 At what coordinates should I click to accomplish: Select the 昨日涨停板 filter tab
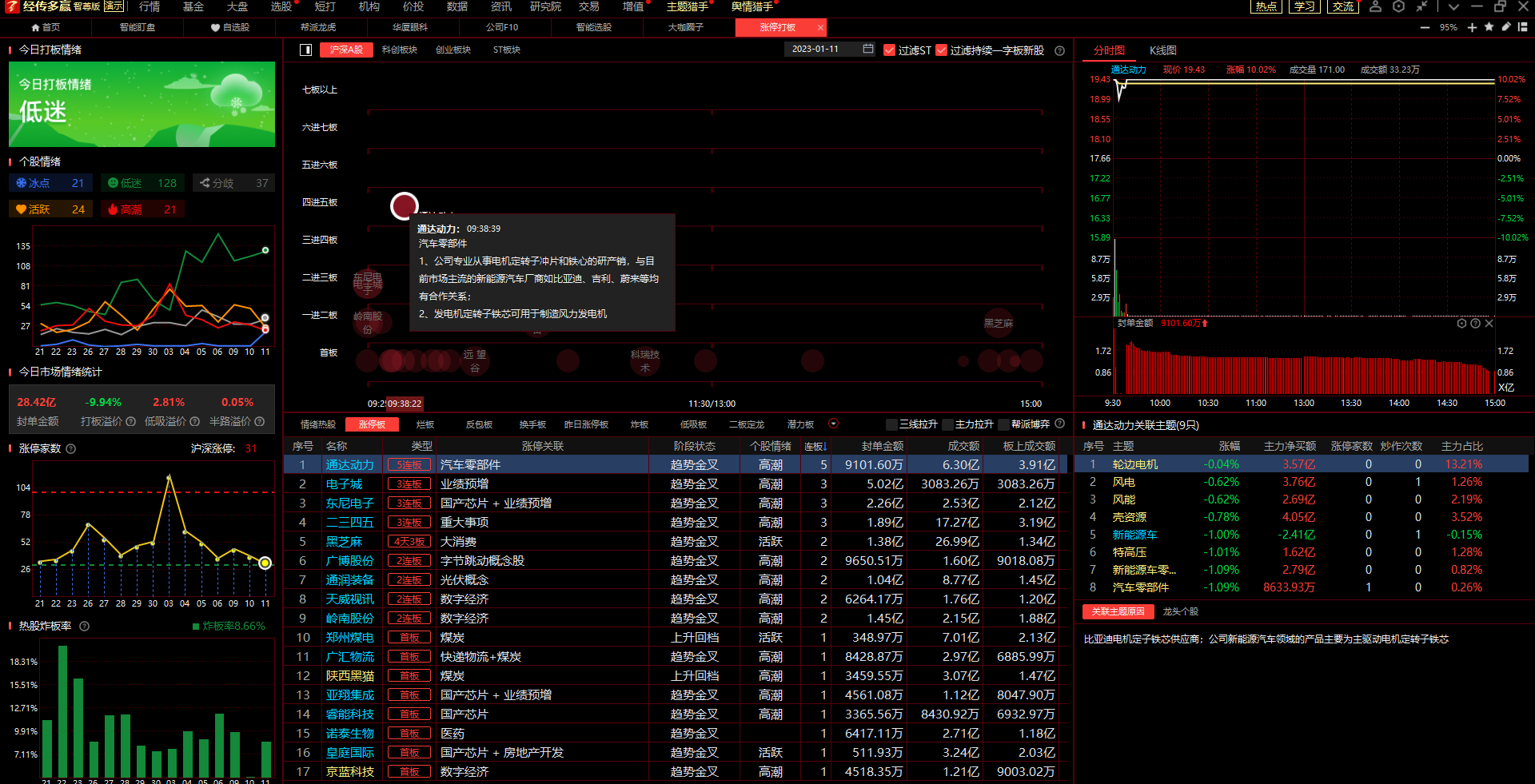point(586,424)
